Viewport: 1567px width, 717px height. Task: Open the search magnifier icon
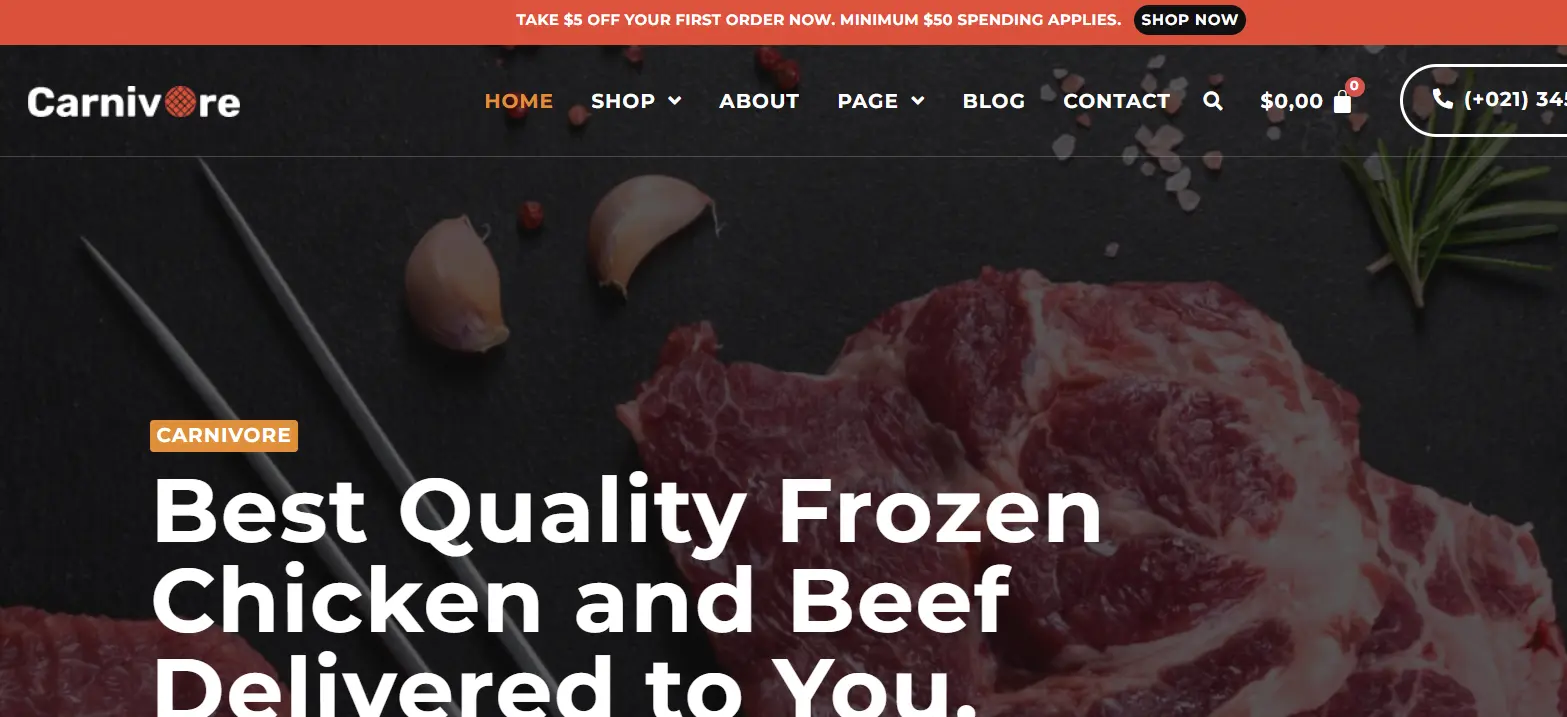click(x=1213, y=101)
